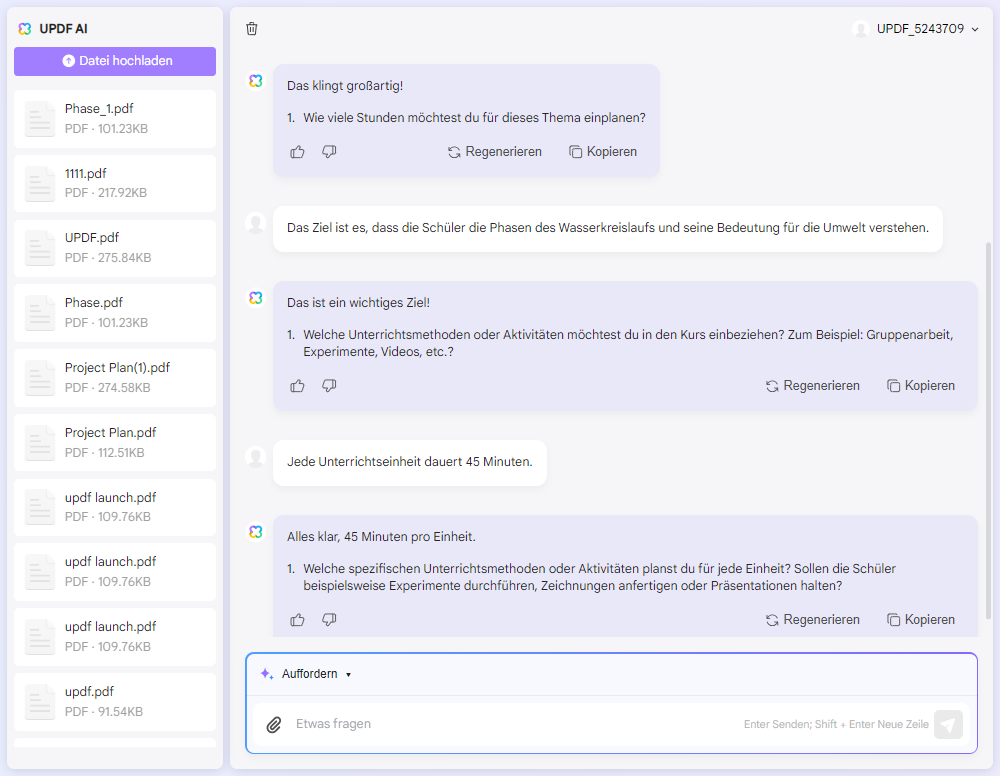This screenshot has height=776, width=1000.
Task: Thumbs down the 'Das ist ein wichtiges Ziel!' reply
Action: [x=329, y=386]
